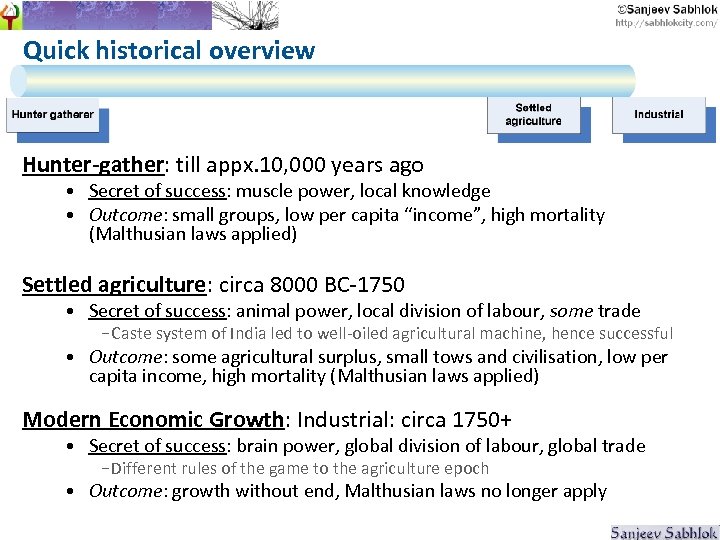720x540 pixels.
Task: Click '(Malthusian laws applied)' under Hunter-gather
Action: pos(193,234)
